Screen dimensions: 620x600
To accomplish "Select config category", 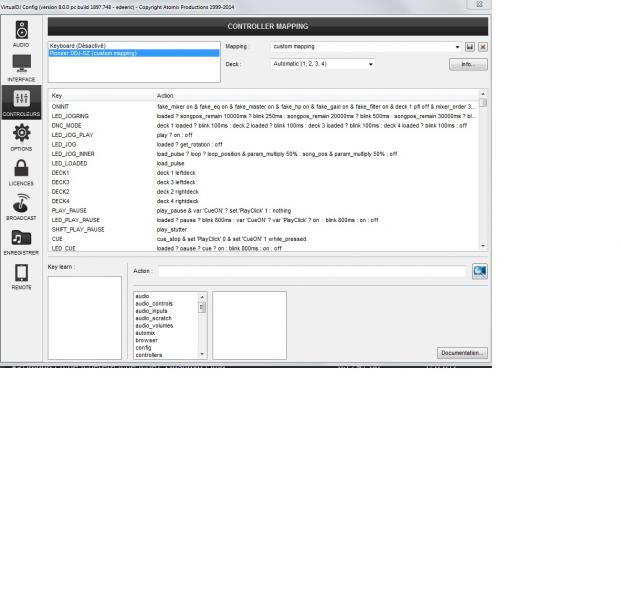I will tap(165, 348).
